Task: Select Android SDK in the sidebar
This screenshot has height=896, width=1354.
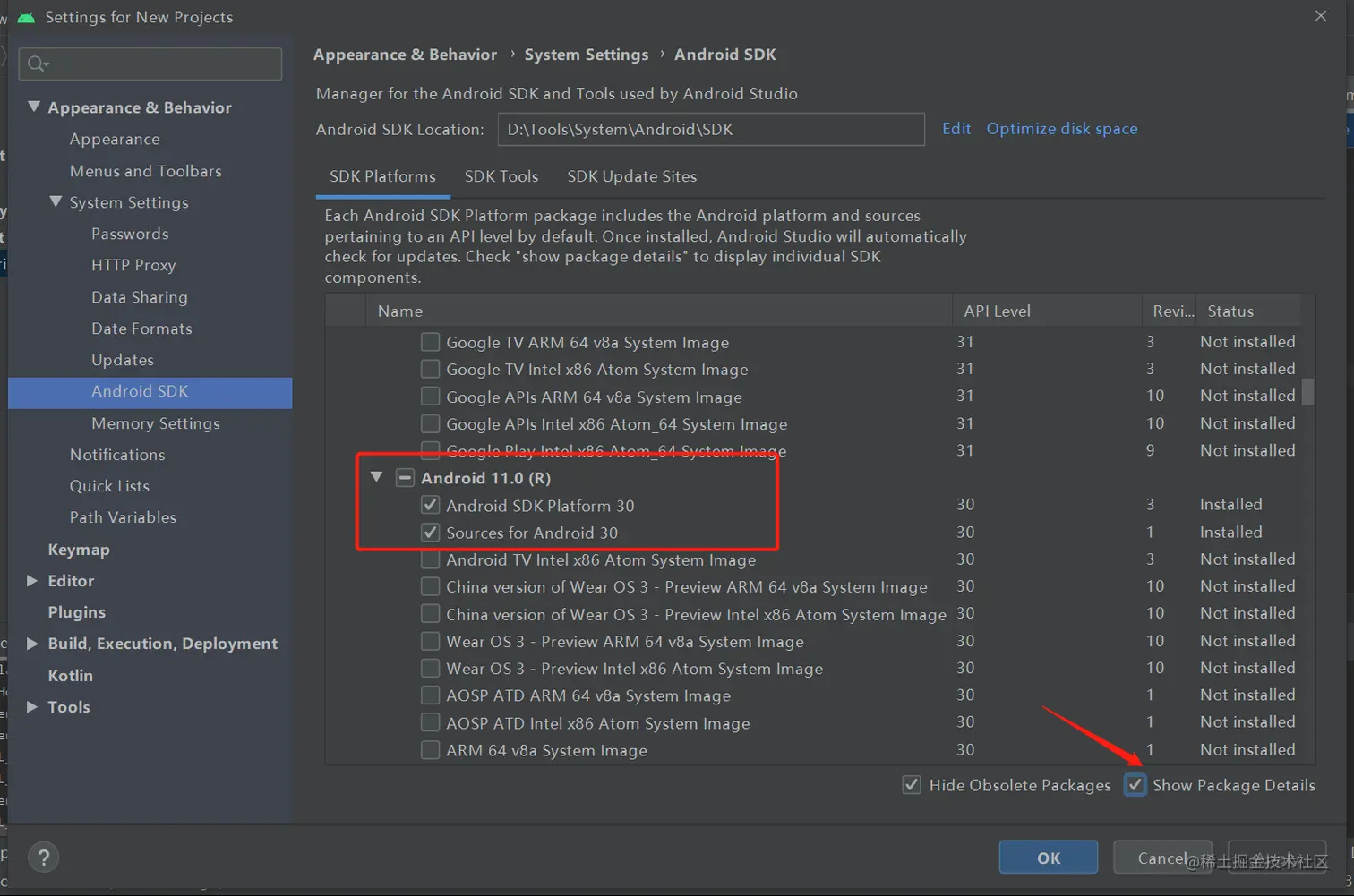Action: tap(150, 392)
